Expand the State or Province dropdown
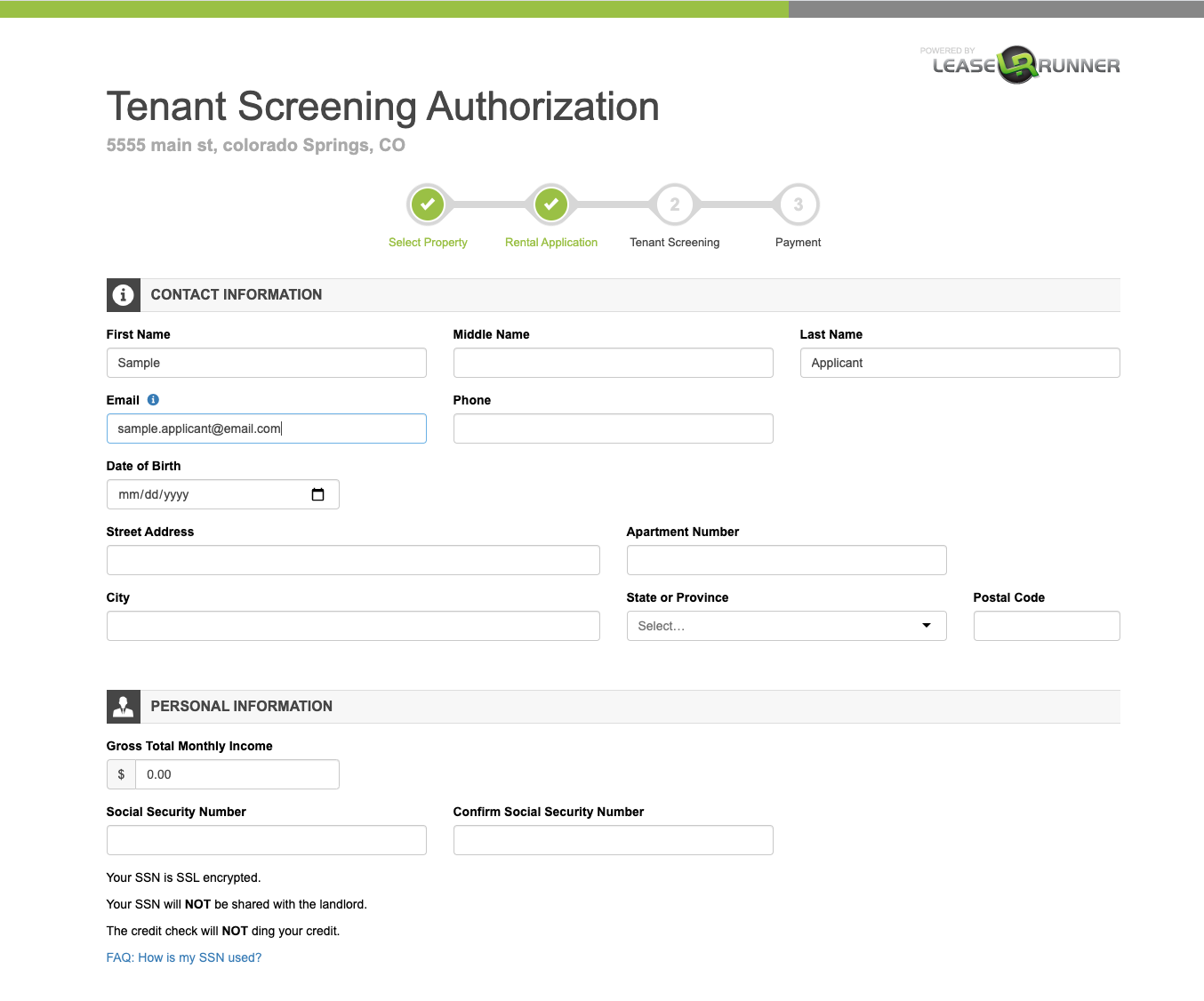 click(786, 626)
